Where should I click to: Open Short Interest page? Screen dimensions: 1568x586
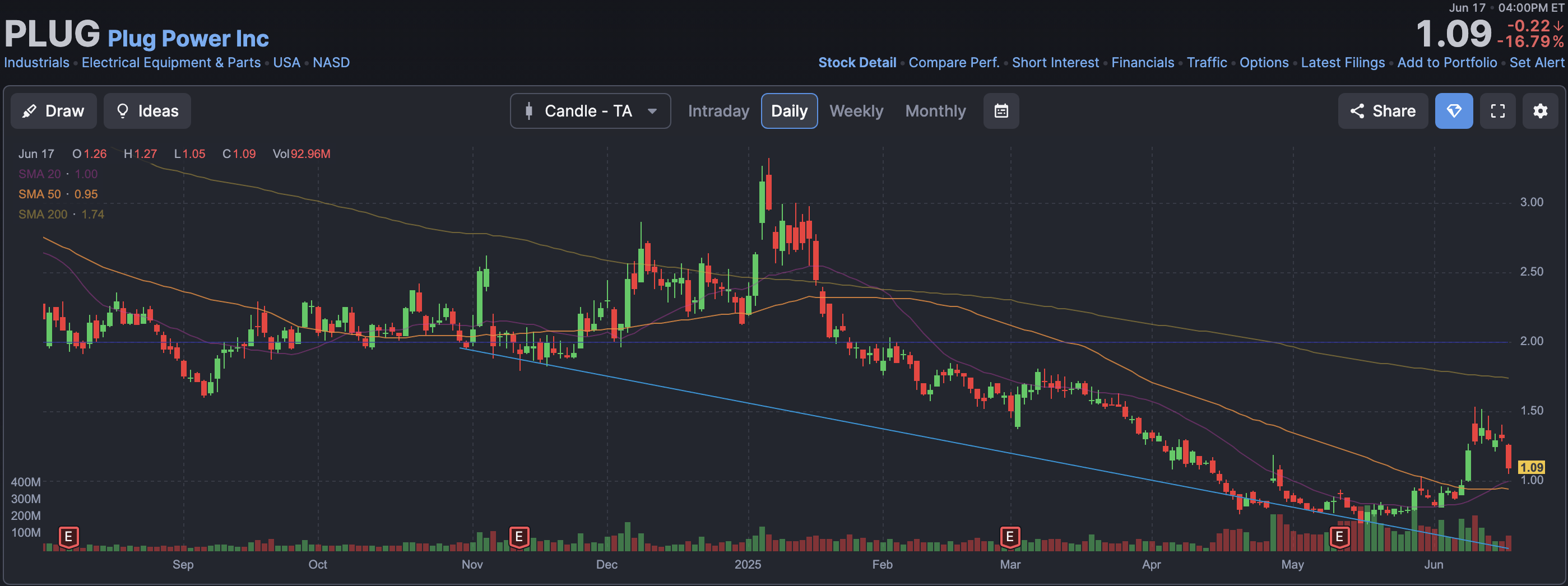(x=1055, y=63)
